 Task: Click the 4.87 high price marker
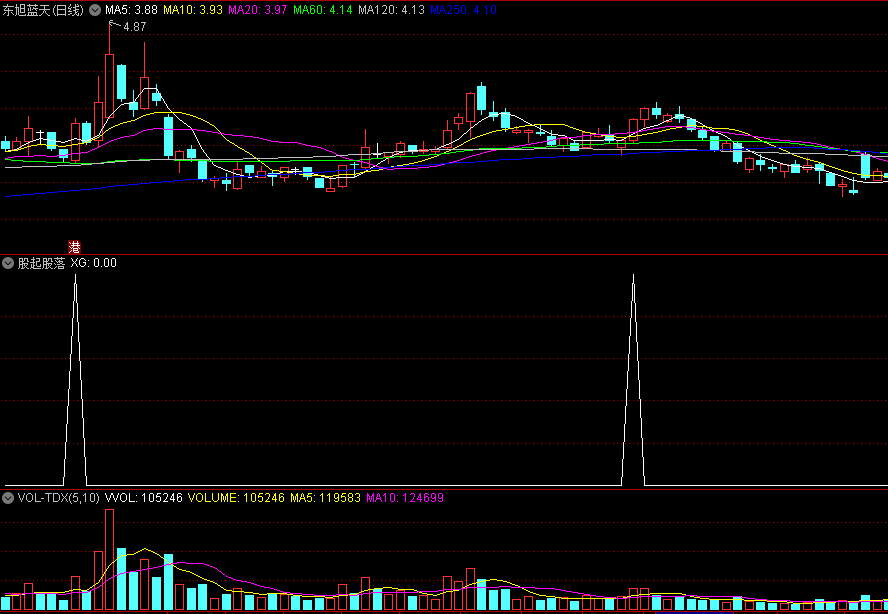point(134,27)
